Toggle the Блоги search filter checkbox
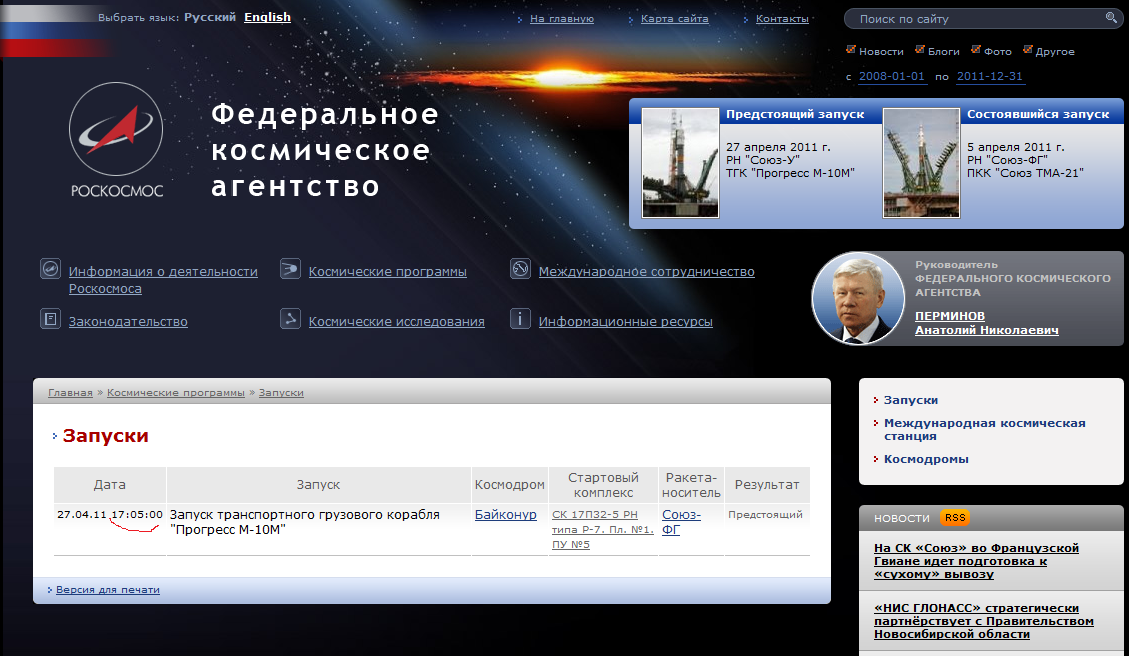Viewport: 1129px width, 656px height. (920, 50)
